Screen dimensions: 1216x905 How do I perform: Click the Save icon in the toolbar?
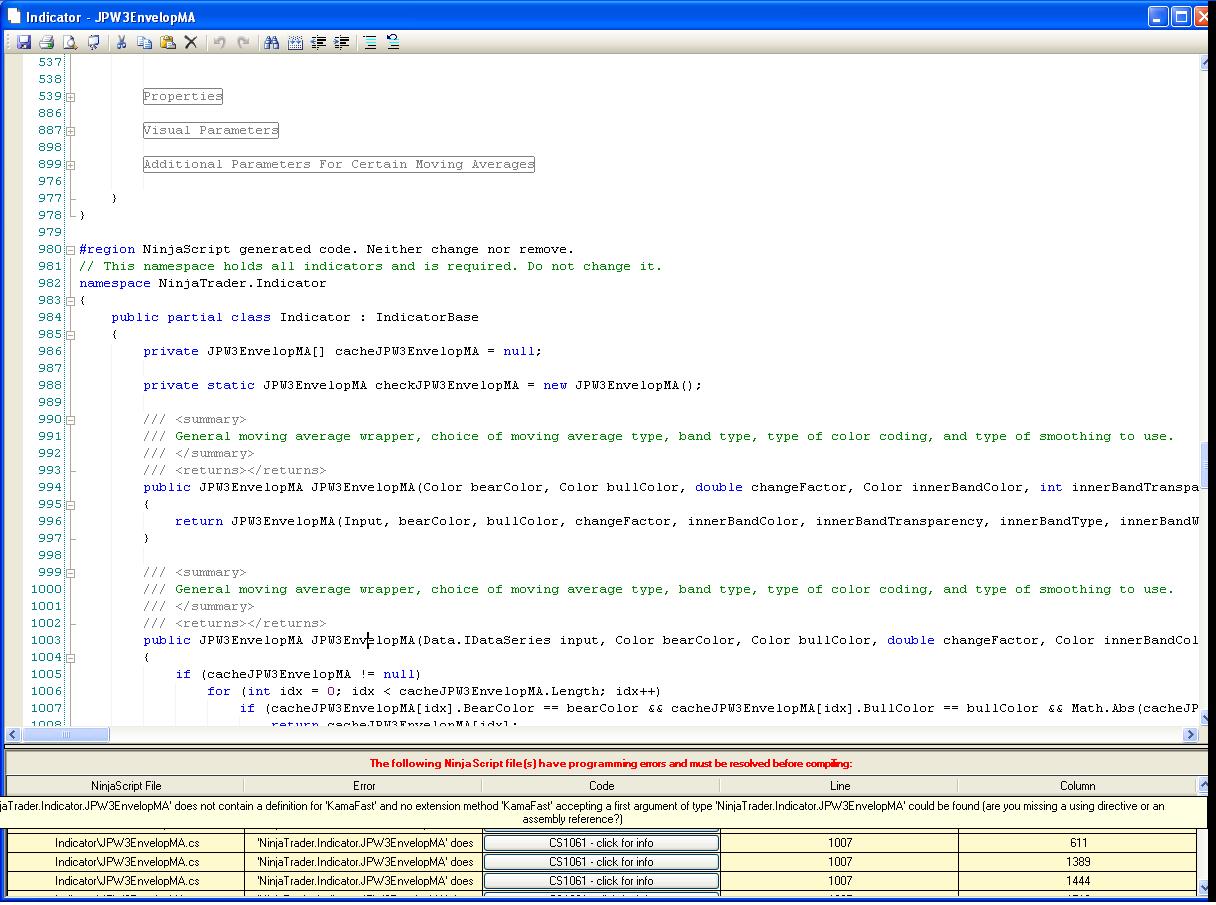[x=23, y=42]
